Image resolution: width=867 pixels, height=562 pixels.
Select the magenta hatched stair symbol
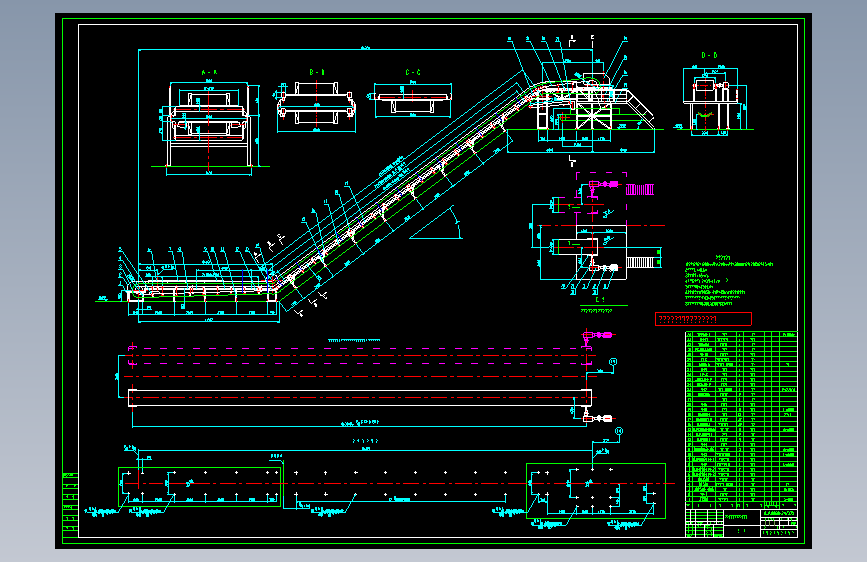[640, 190]
